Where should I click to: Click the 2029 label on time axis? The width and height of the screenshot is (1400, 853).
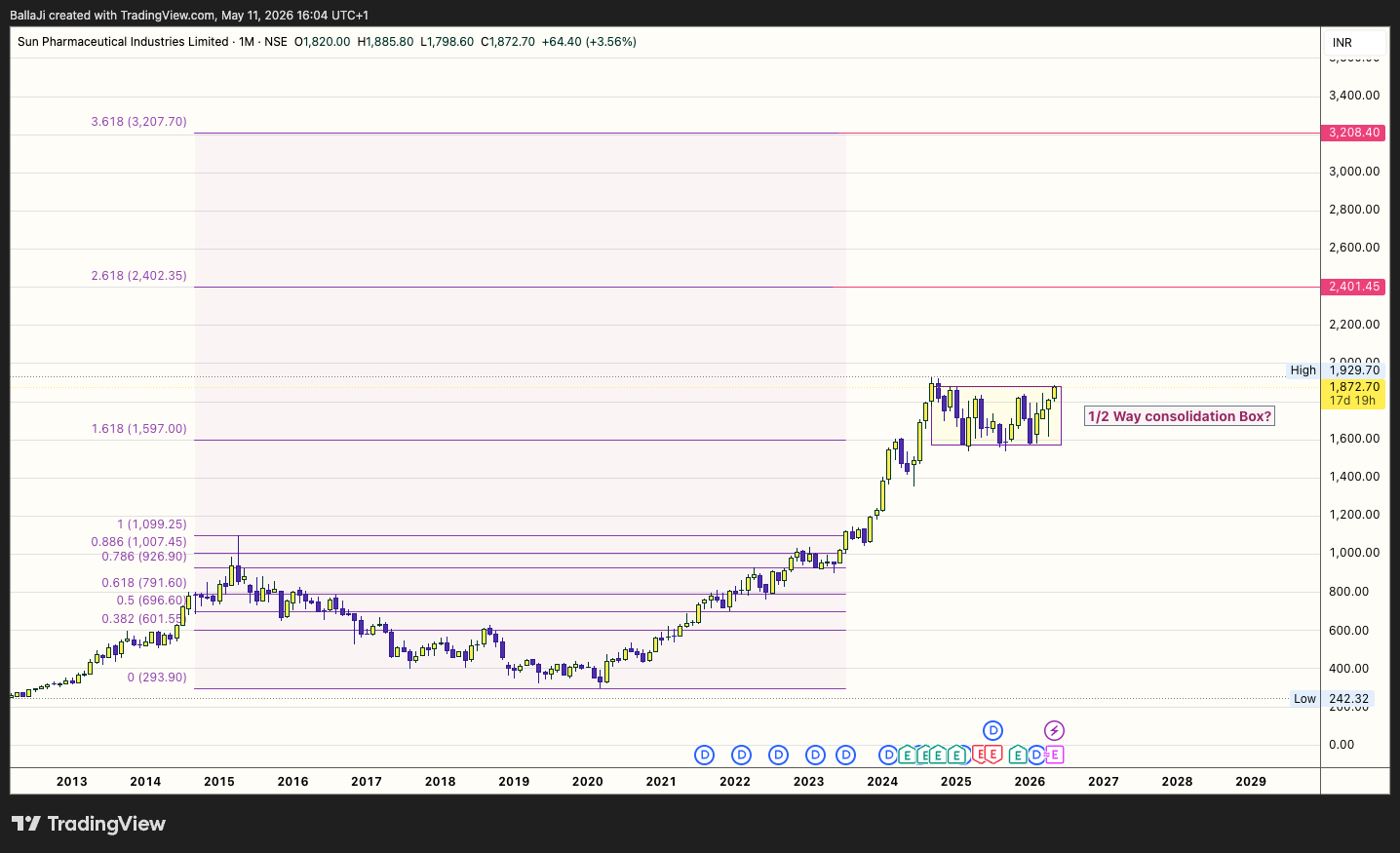pyautogui.click(x=1251, y=782)
